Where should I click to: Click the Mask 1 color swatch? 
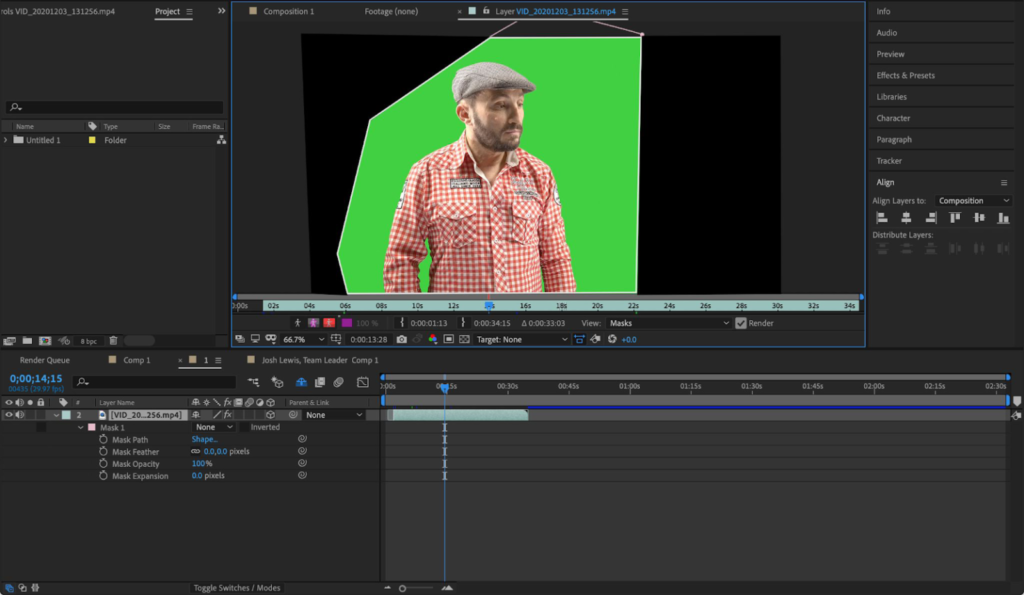[91, 427]
